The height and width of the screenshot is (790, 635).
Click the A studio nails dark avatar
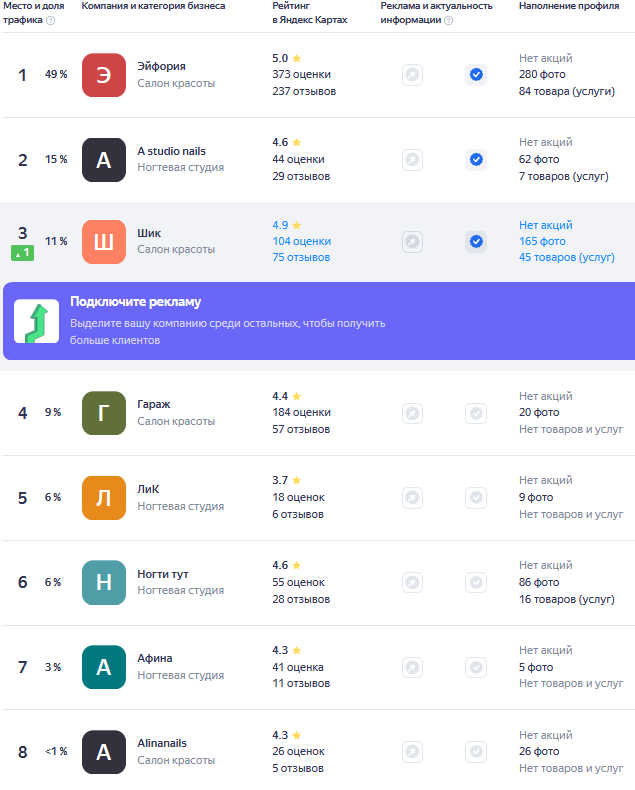(104, 160)
